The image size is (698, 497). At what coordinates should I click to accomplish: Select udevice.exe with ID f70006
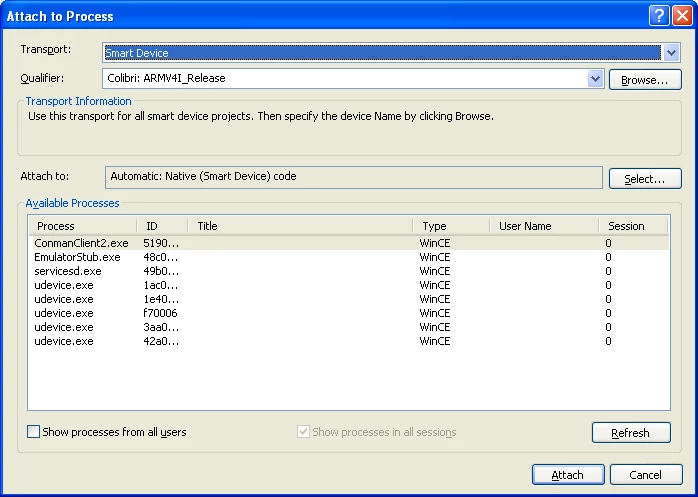click(64, 313)
